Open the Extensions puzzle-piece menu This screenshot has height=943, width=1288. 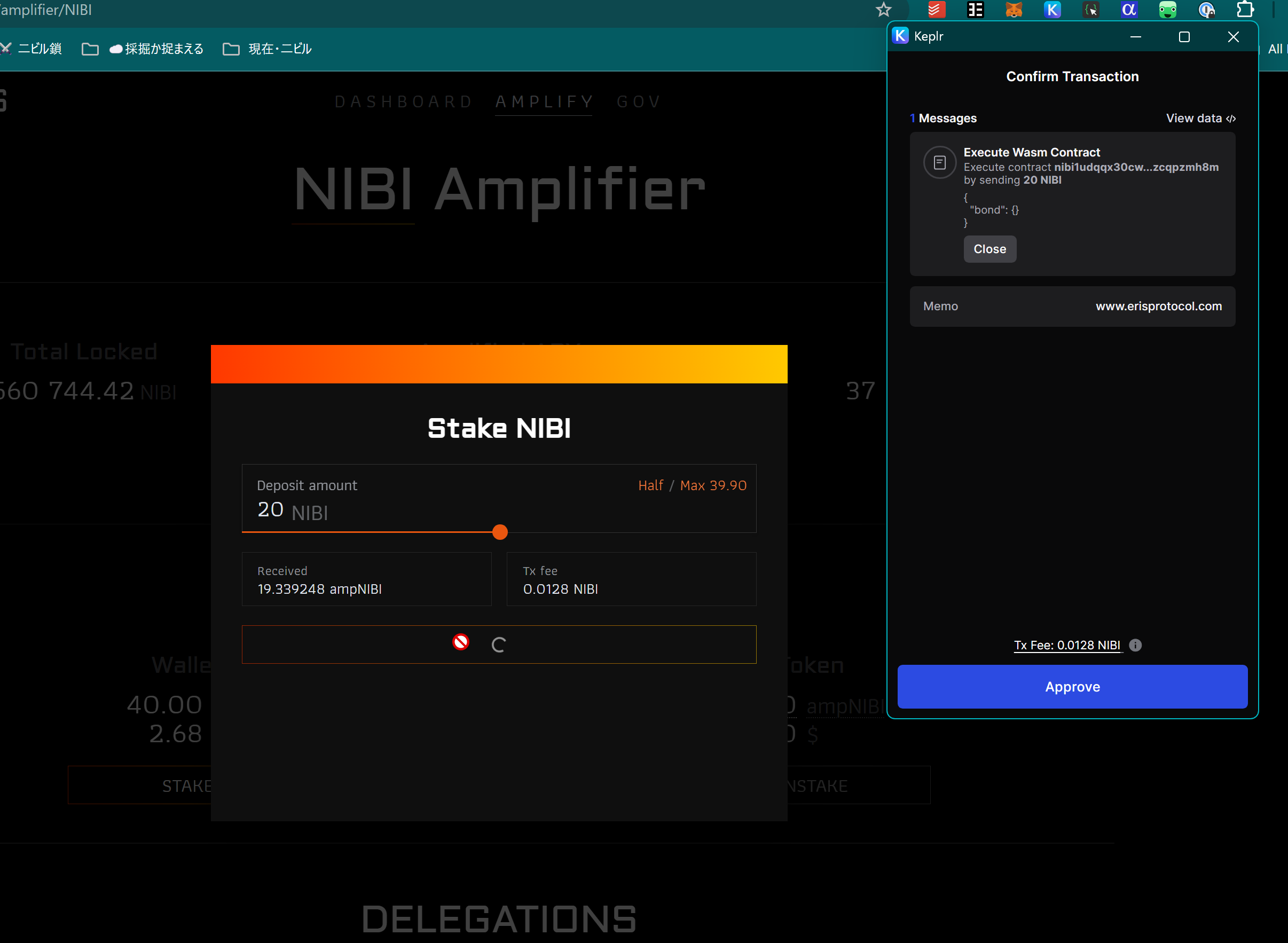pos(1245,10)
